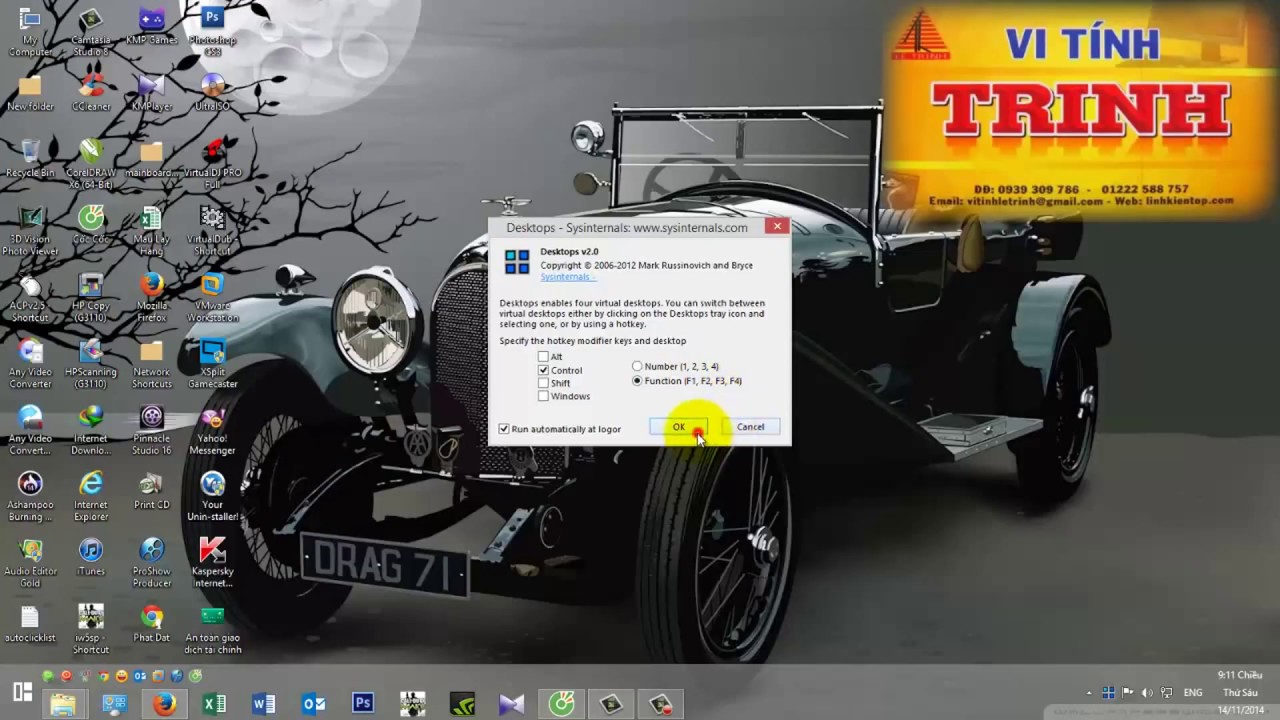Image resolution: width=1280 pixels, height=720 pixels.
Task: Open the Recycle Bin
Action: 30,158
